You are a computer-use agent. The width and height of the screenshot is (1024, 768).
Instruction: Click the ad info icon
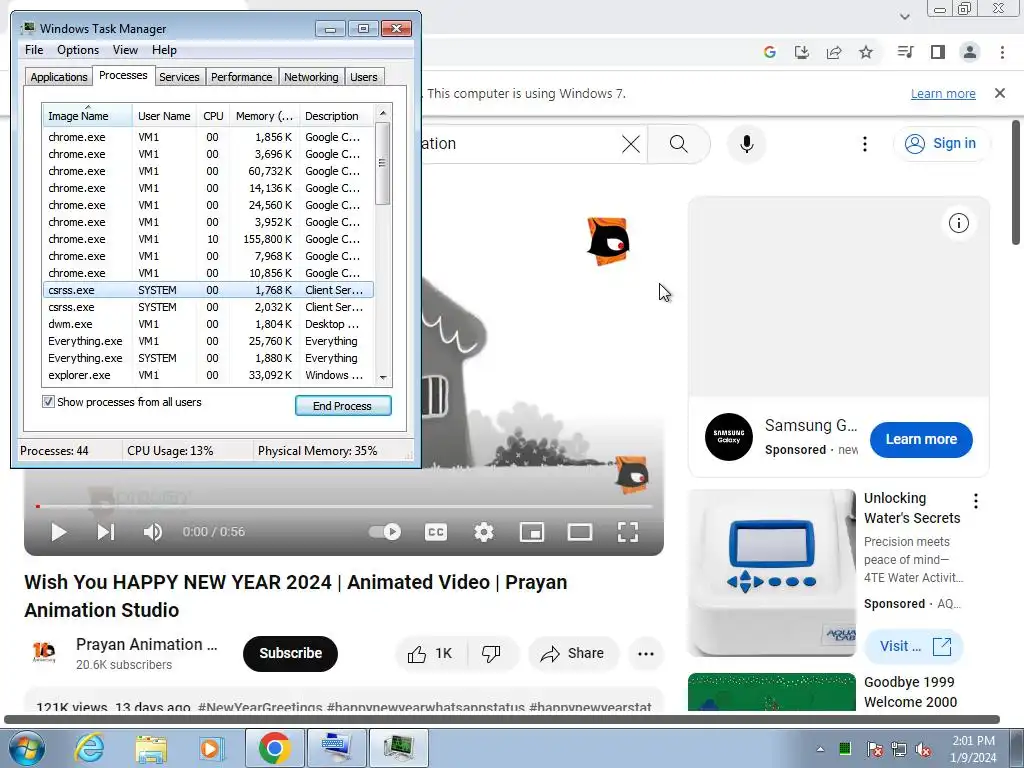[x=959, y=223]
